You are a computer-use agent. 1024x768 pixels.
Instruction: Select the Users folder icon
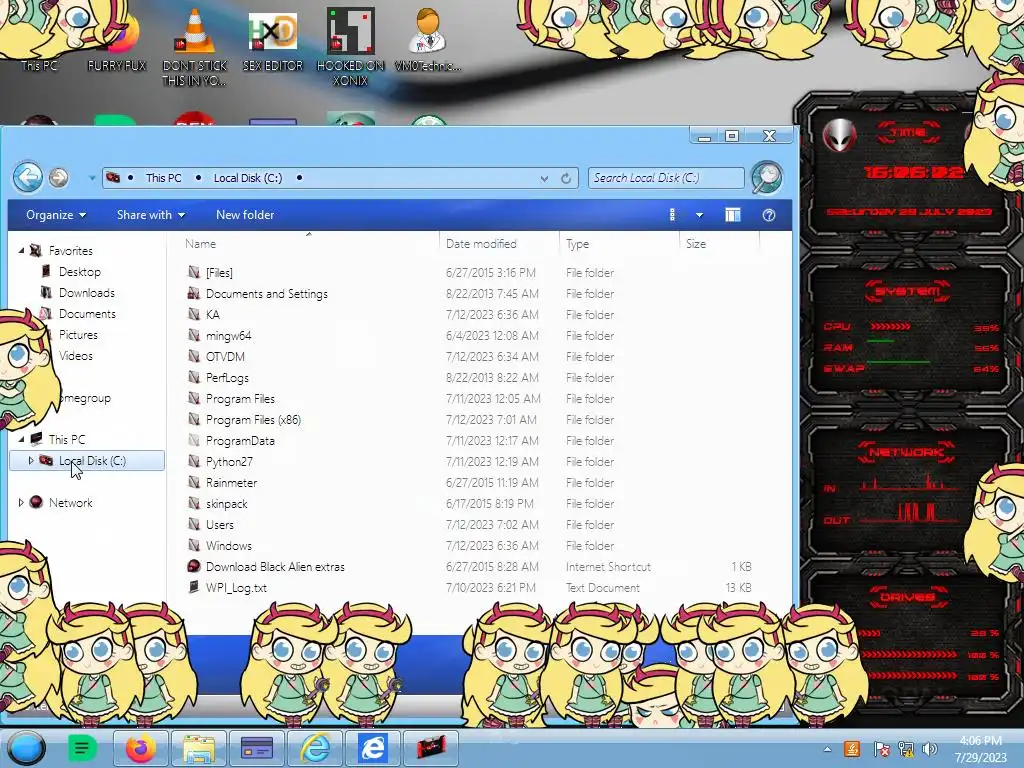click(x=193, y=524)
